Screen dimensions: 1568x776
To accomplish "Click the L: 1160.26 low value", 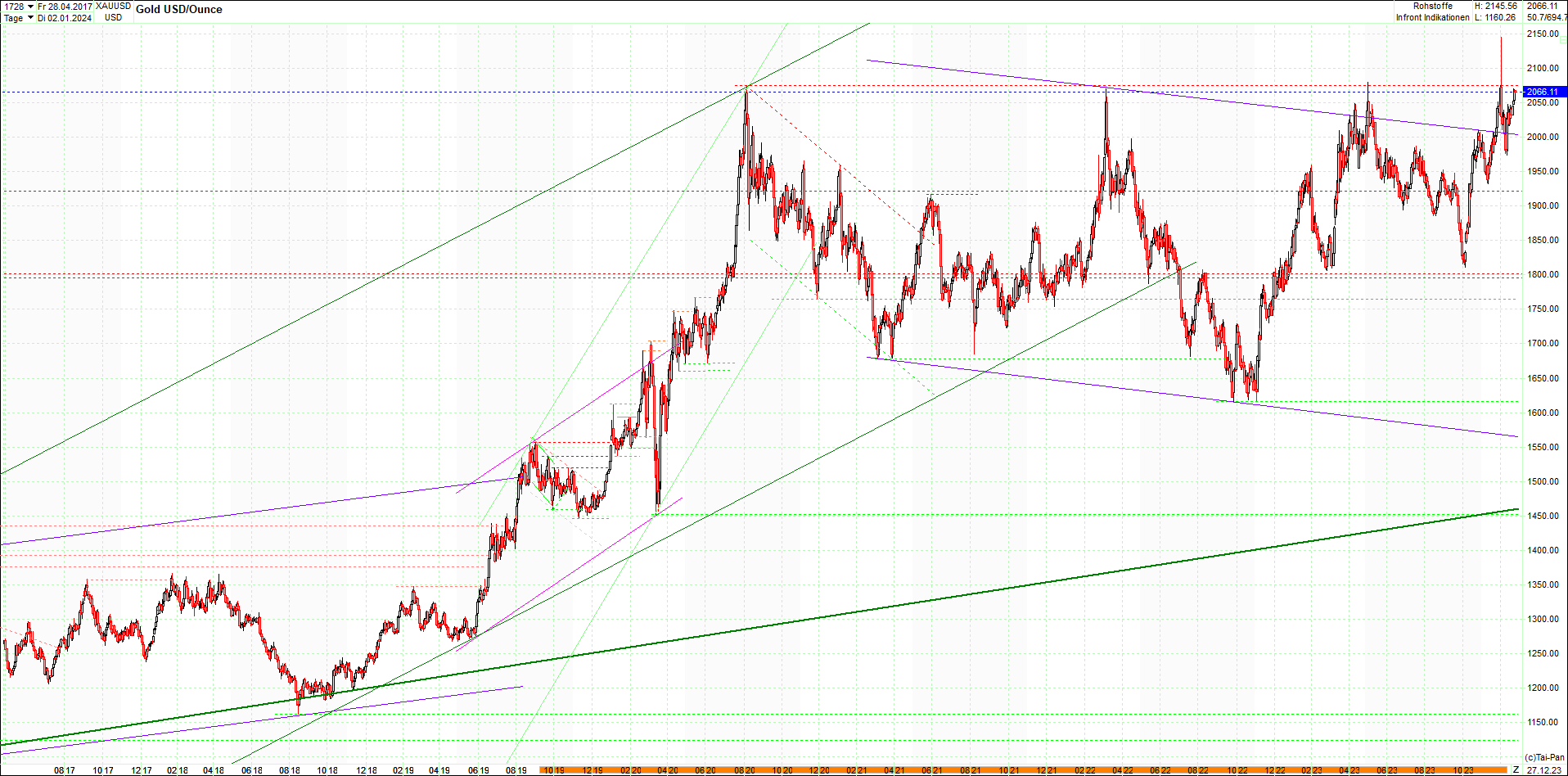I will (1496, 17).
